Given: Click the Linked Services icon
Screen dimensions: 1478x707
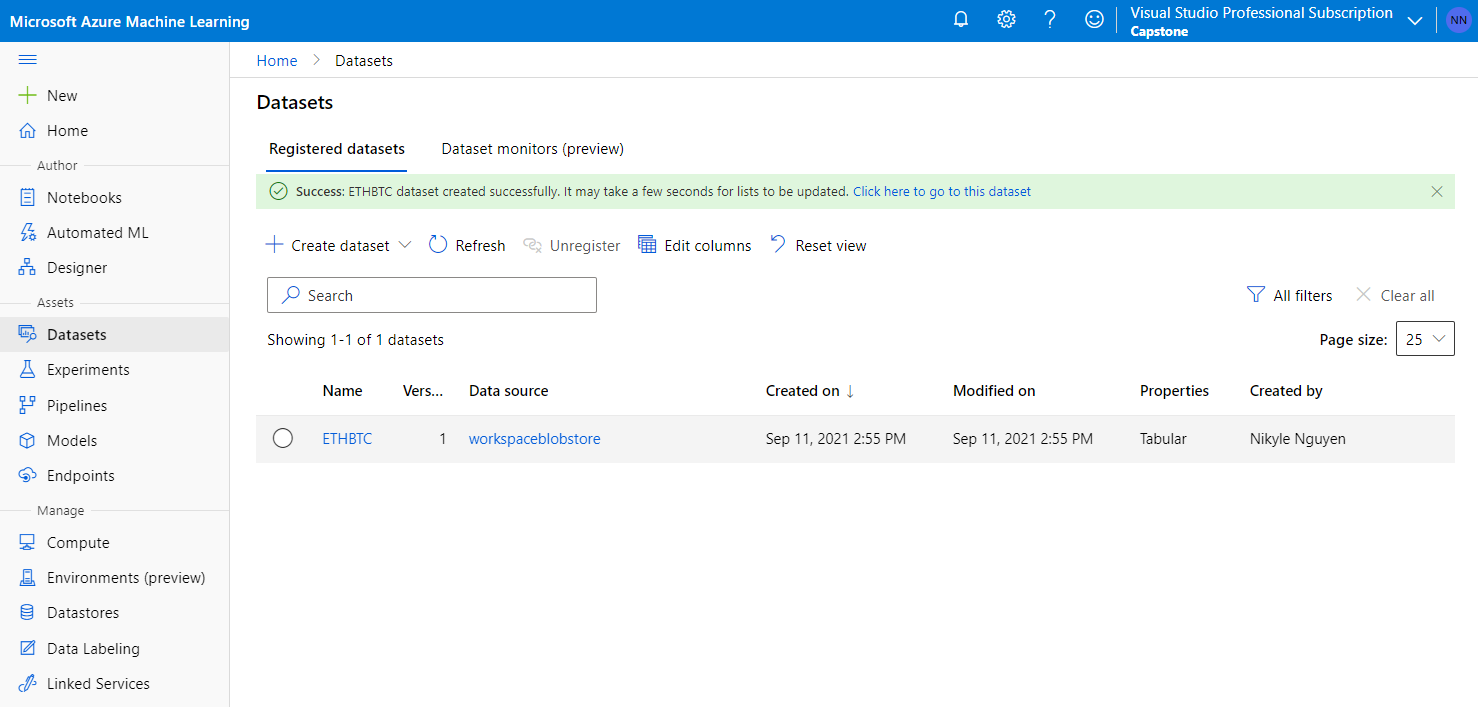Looking at the screenshot, I should pos(27,684).
